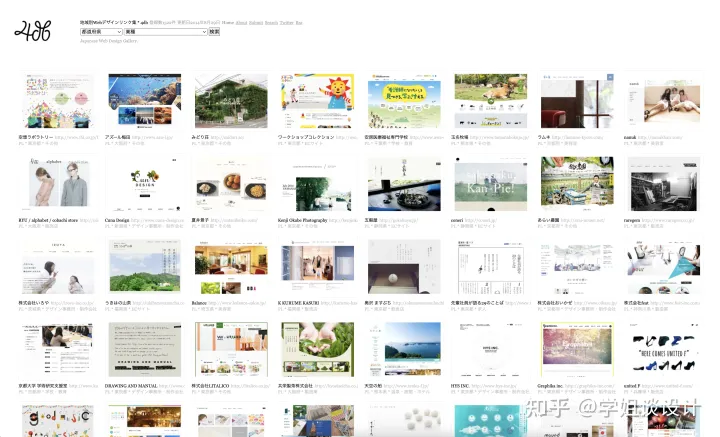Click the 検索 search button
Image resolution: width=720 pixels, height=437 pixels.
point(214,32)
